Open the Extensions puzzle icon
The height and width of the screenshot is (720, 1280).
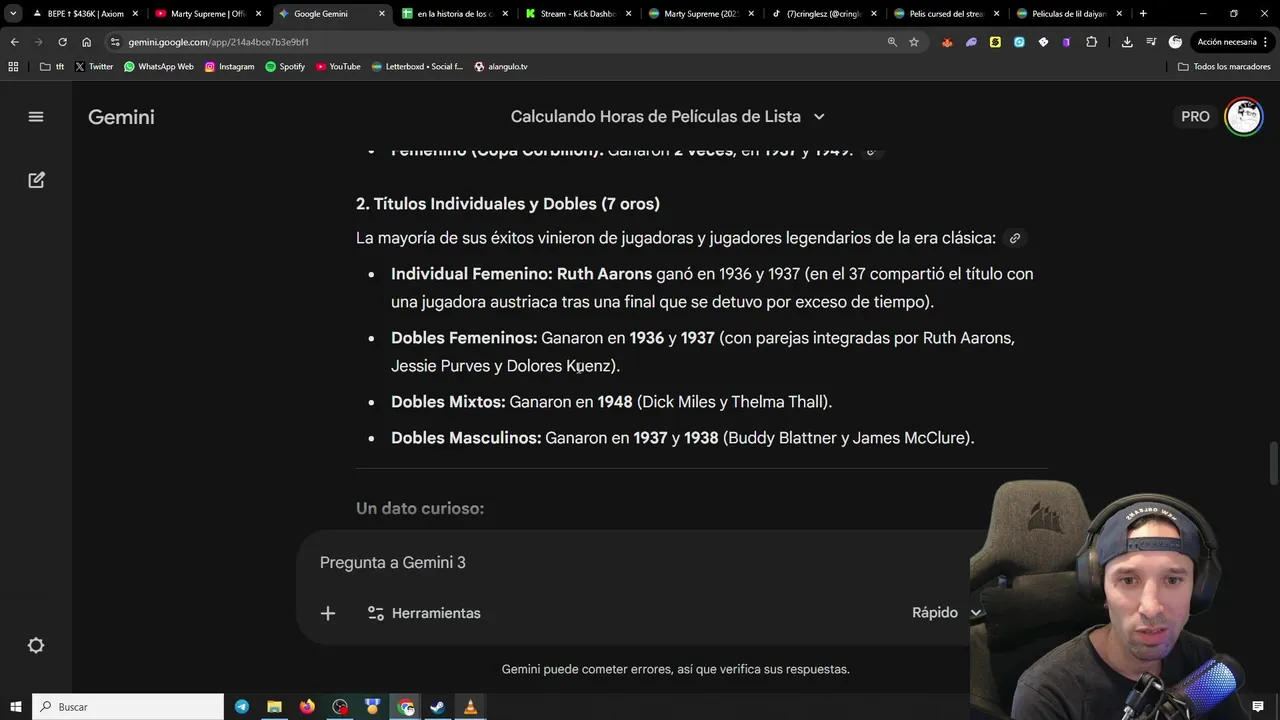(x=1091, y=42)
